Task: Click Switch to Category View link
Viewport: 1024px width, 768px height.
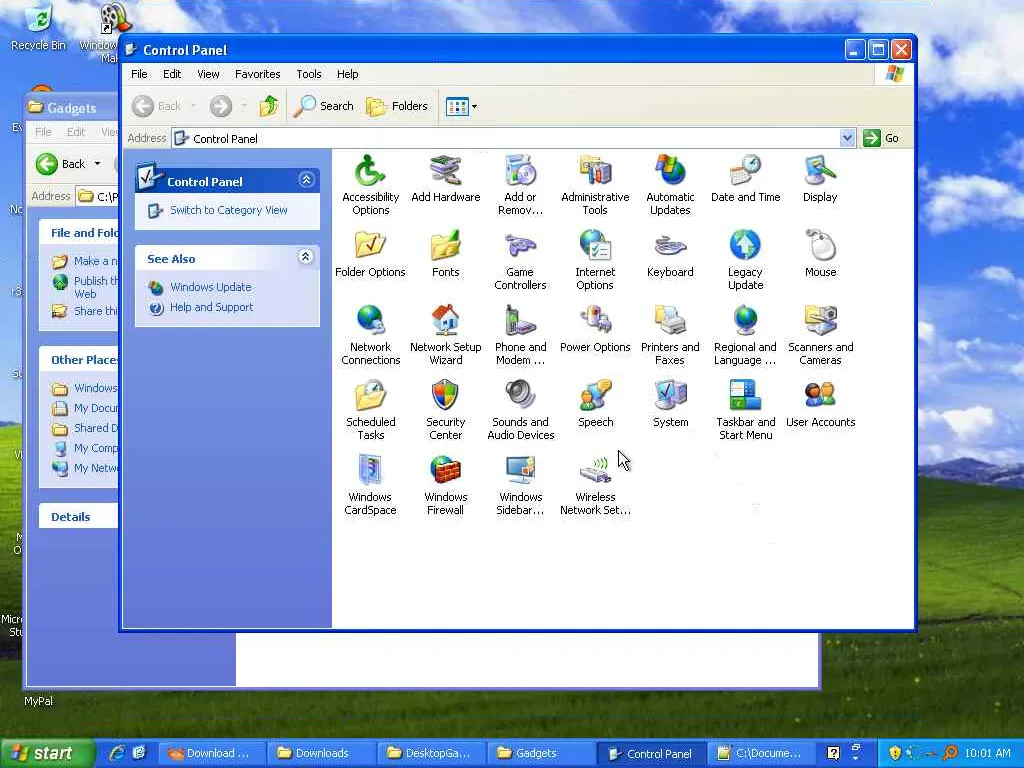Action: pyautogui.click(x=229, y=210)
